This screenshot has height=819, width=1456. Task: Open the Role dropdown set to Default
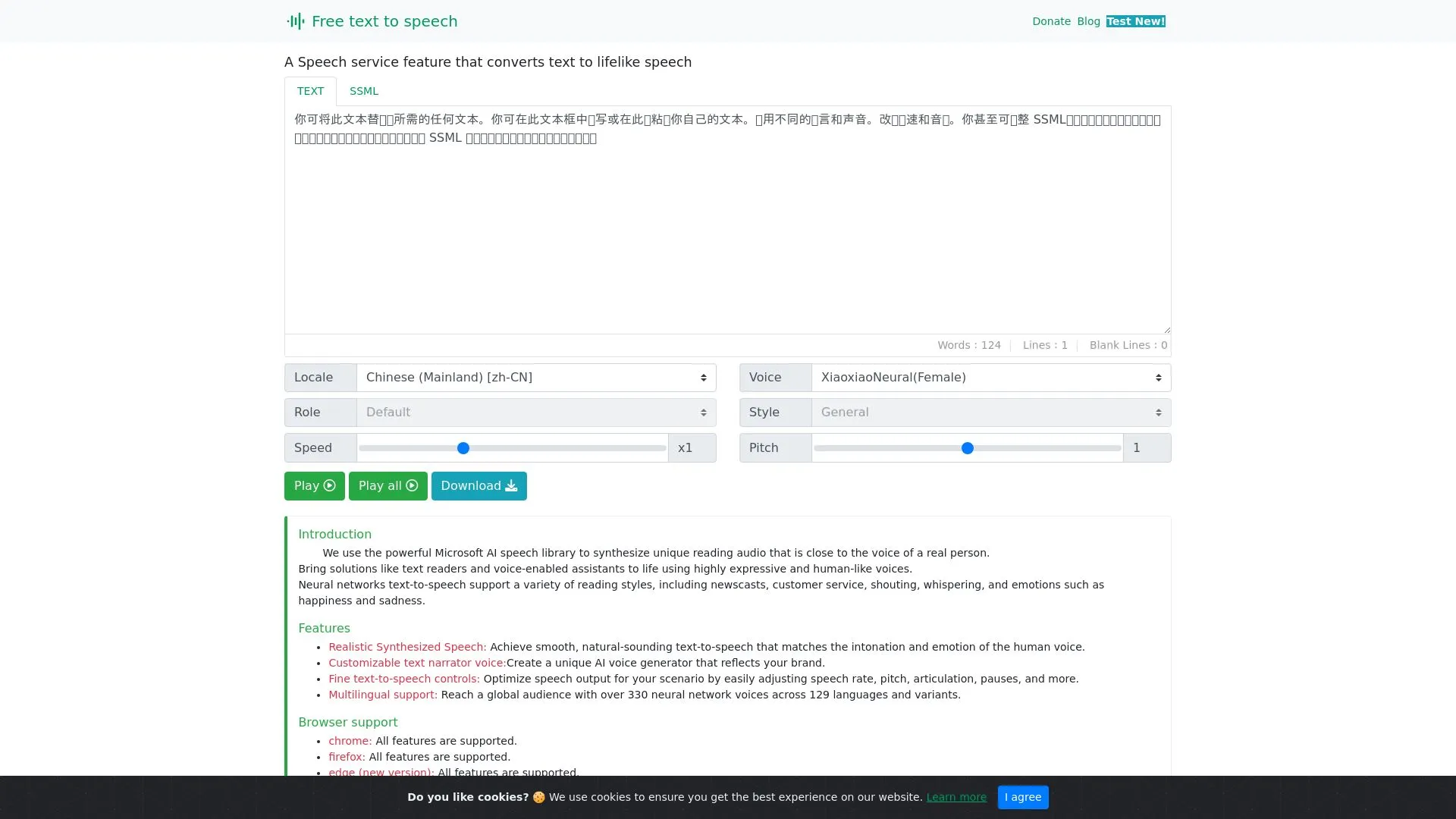(x=535, y=412)
